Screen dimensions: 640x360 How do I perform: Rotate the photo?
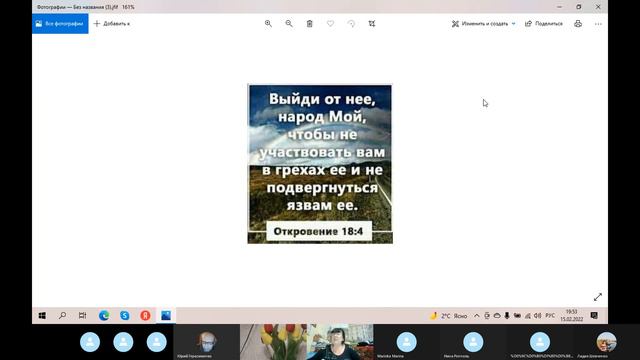click(x=351, y=24)
